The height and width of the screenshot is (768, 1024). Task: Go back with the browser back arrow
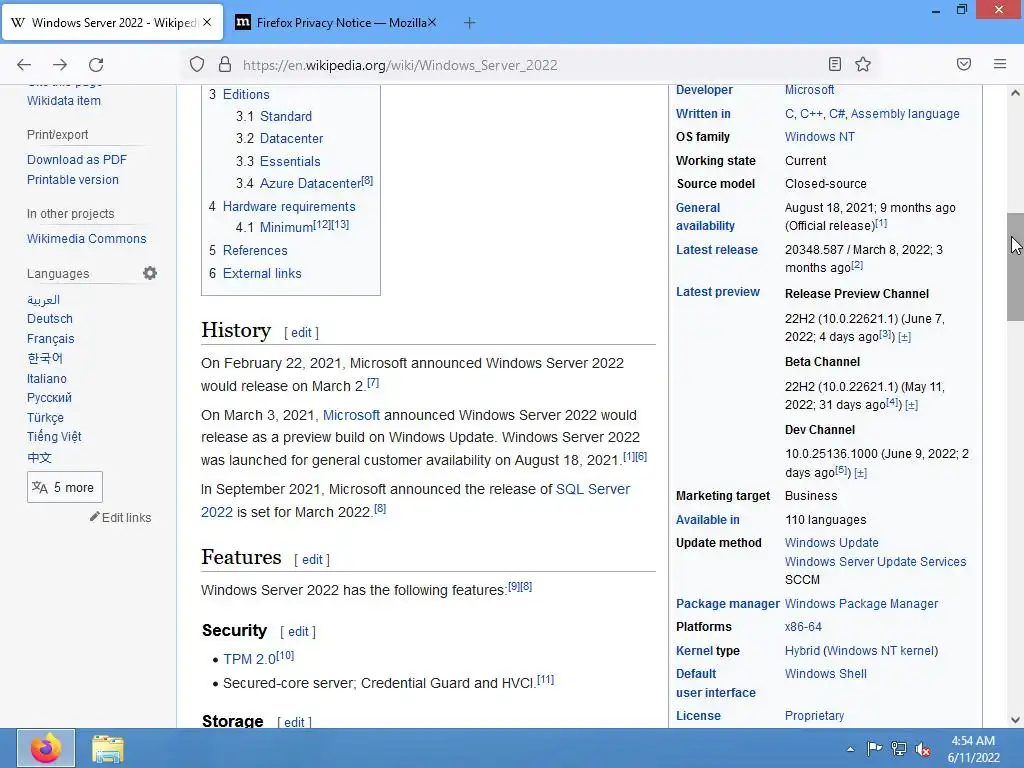(24, 65)
